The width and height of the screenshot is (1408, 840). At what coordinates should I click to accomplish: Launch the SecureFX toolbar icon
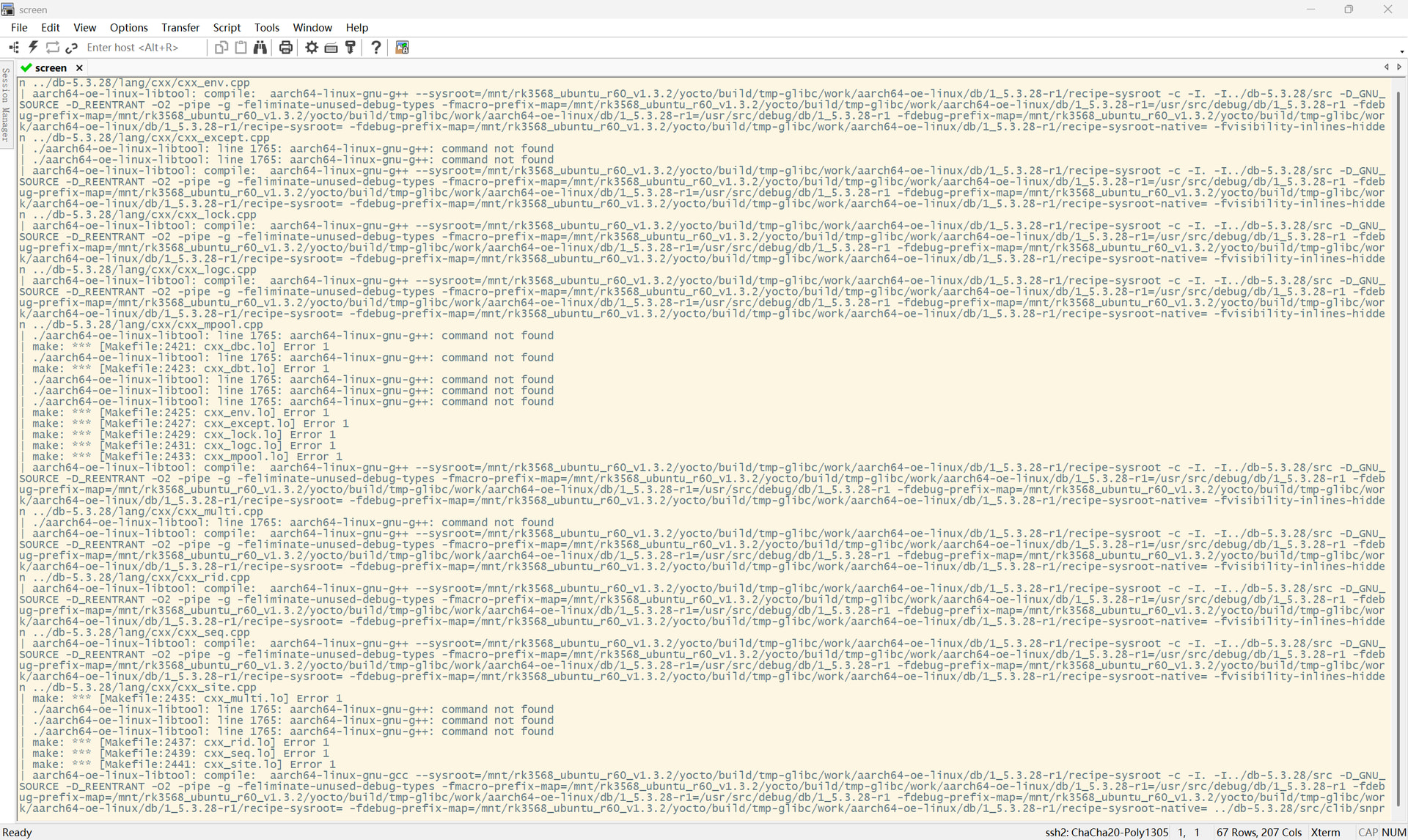(x=402, y=48)
